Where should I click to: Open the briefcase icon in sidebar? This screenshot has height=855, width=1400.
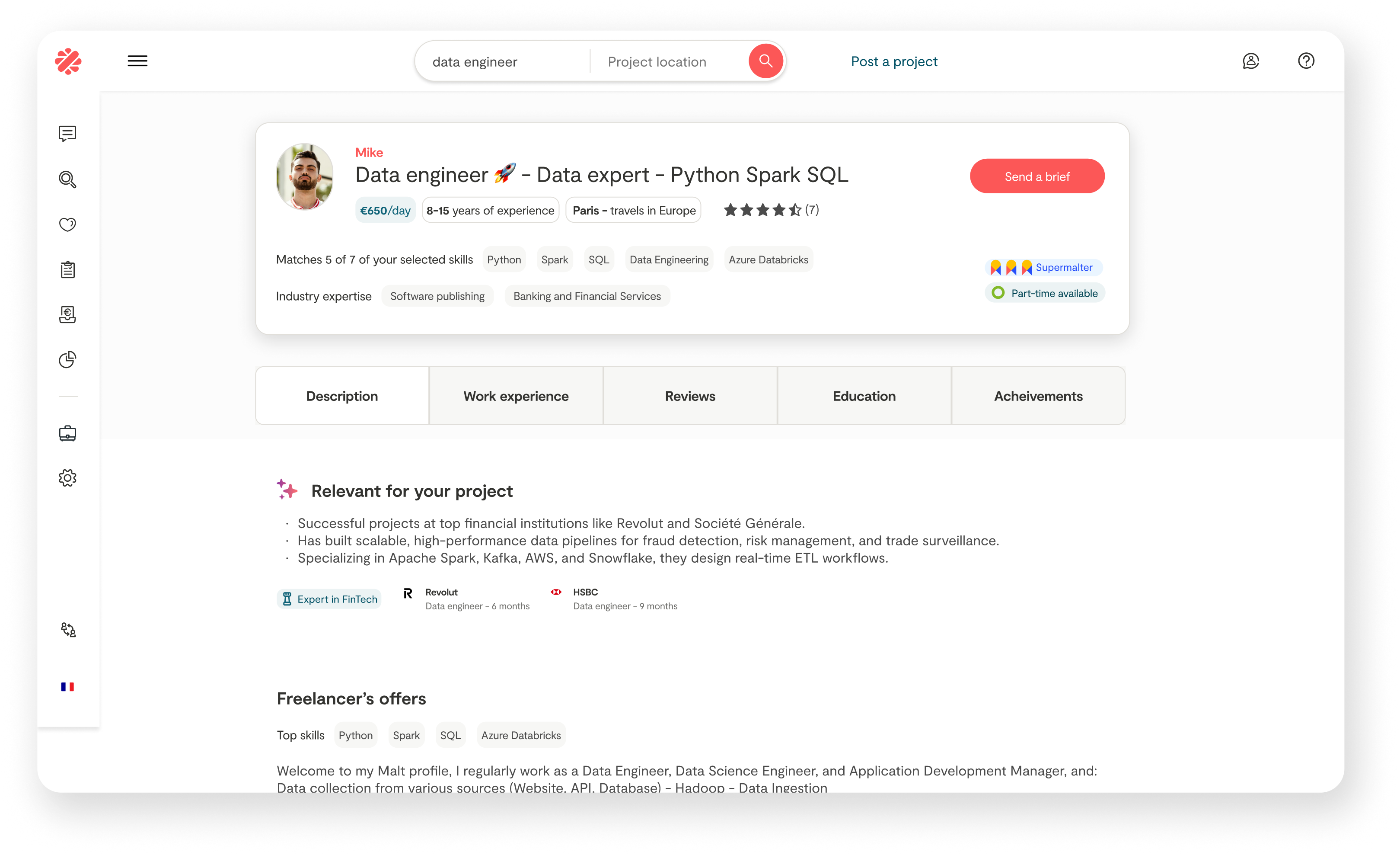[67, 433]
